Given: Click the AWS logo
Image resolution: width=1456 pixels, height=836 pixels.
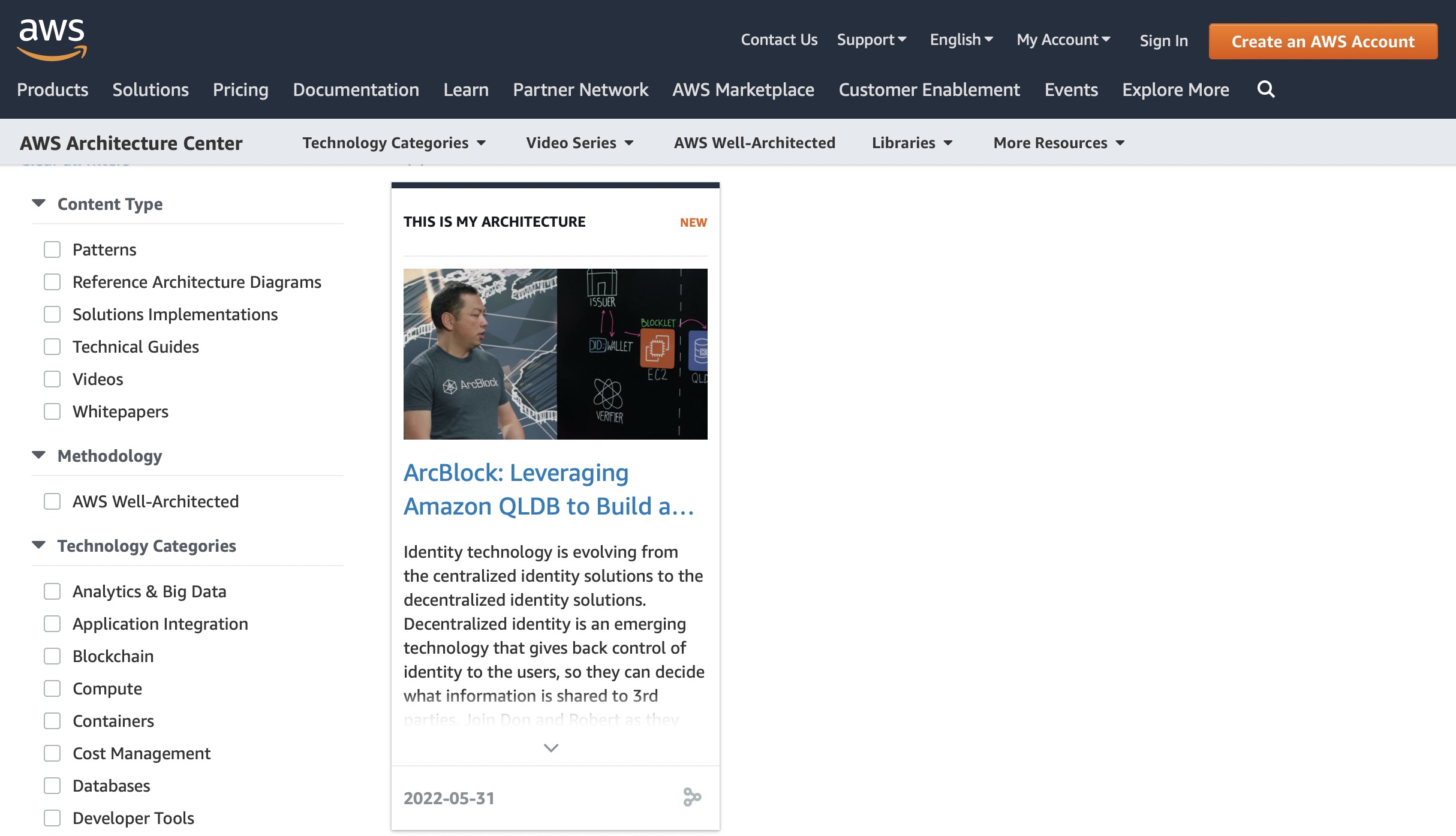Looking at the screenshot, I should click(52, 39).
